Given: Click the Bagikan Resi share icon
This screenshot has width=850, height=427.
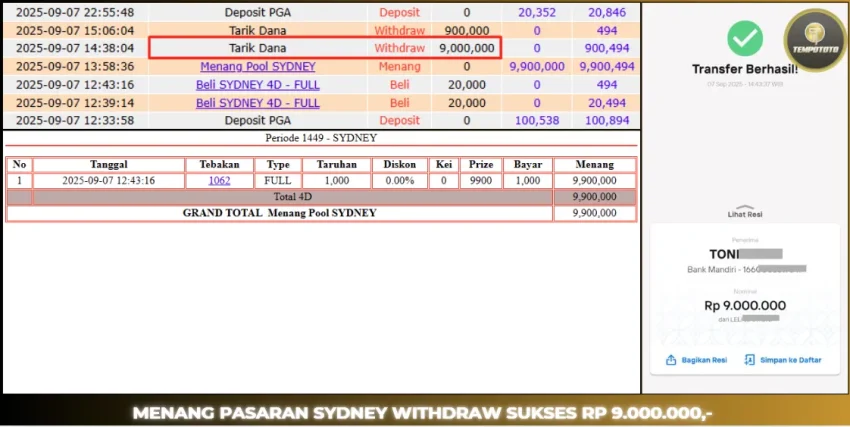Looking at the screenshot, I should coord(671,360).
